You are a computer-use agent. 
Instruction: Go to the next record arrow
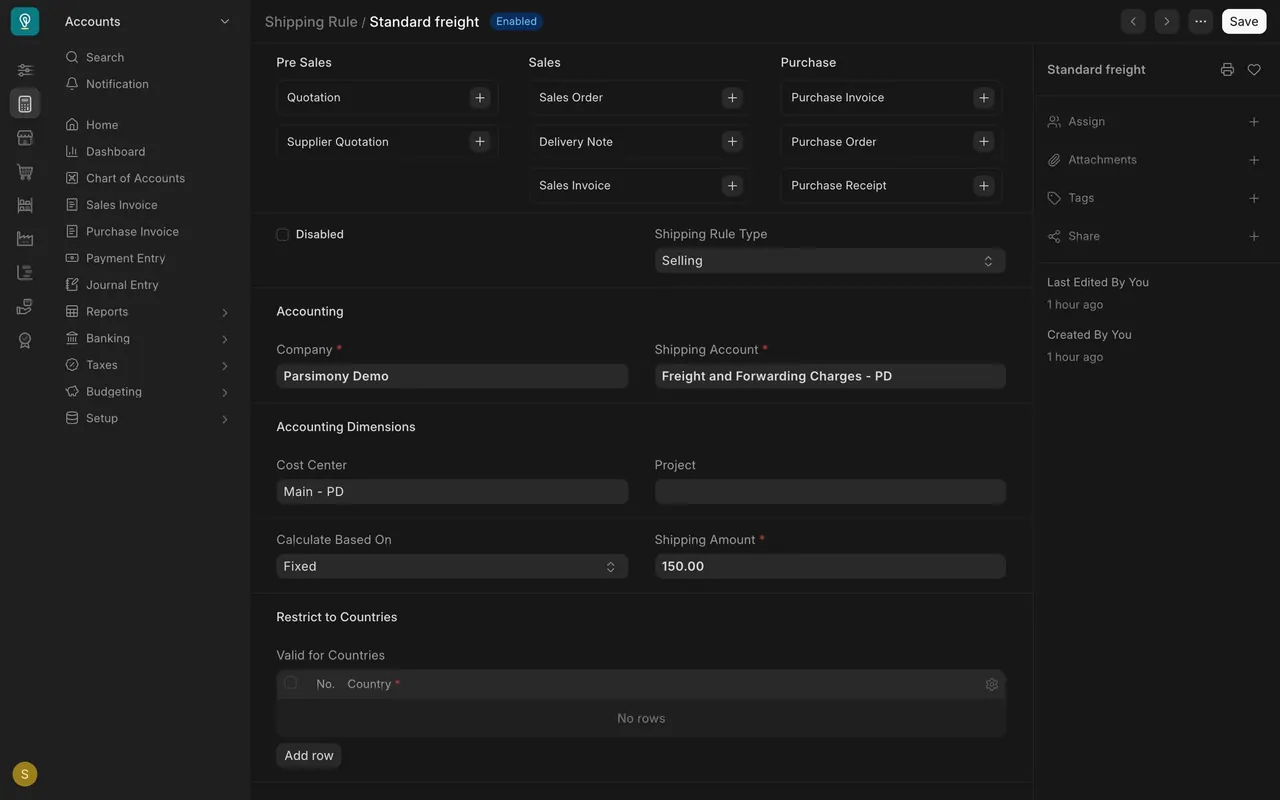[1166, 21]
